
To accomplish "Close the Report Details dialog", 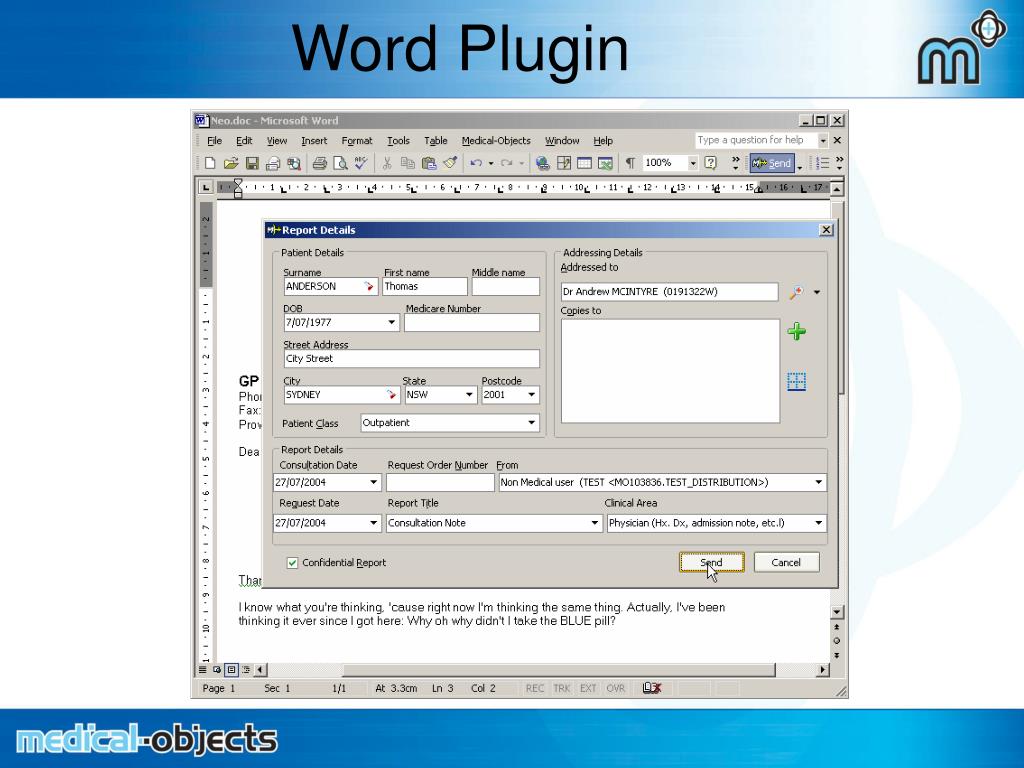I will (x=826, y=230).
